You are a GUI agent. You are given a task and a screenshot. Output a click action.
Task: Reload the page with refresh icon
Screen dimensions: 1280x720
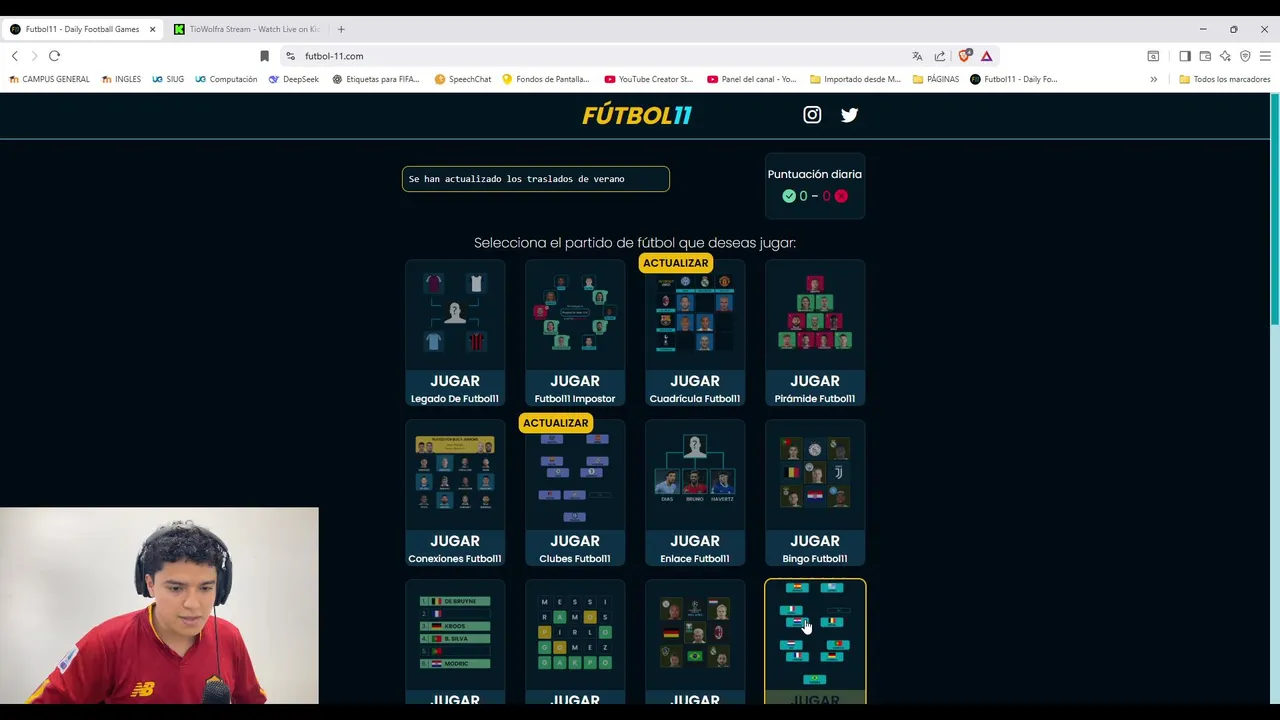54,56
